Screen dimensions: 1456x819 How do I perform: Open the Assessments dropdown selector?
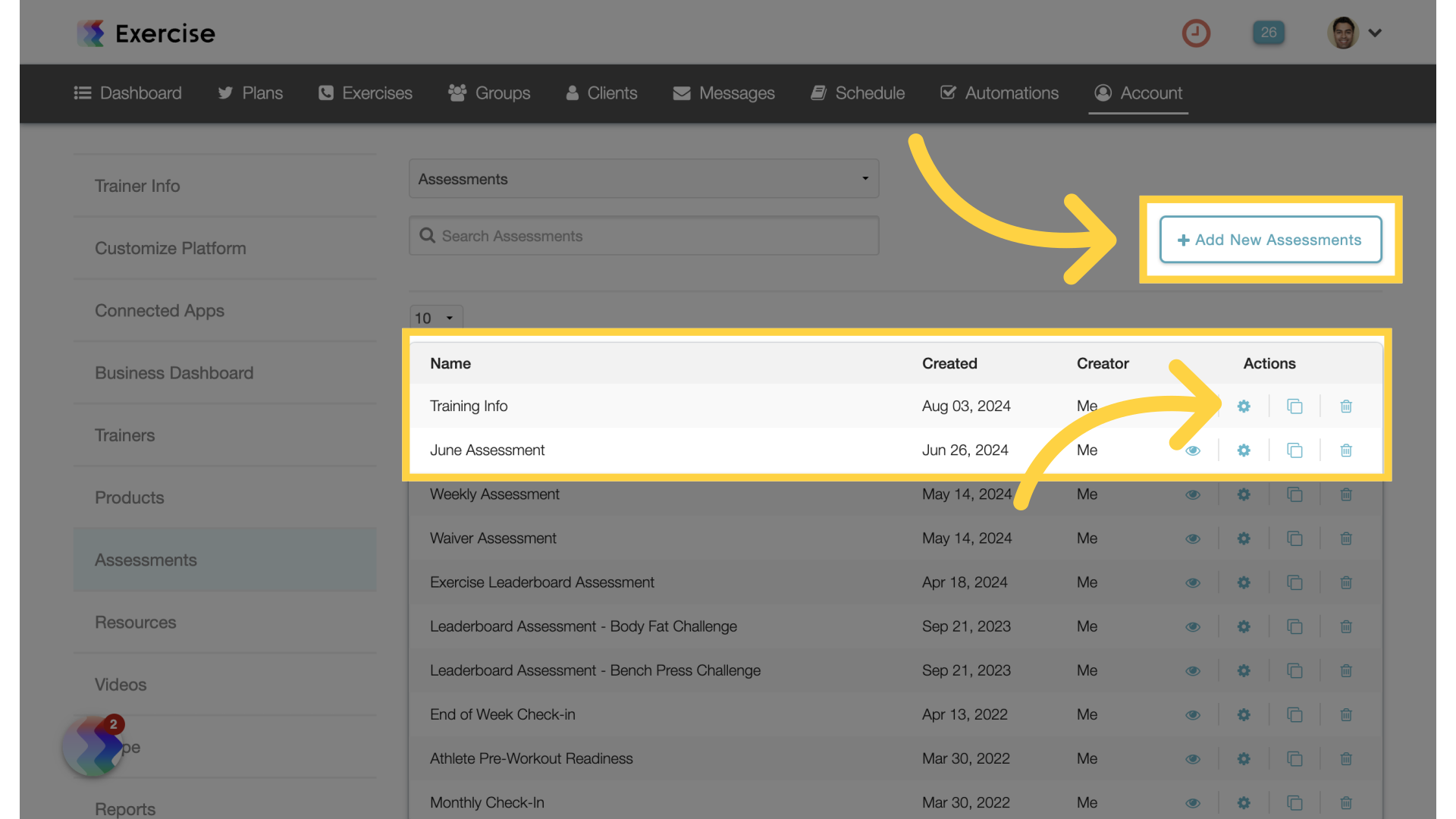643,179
